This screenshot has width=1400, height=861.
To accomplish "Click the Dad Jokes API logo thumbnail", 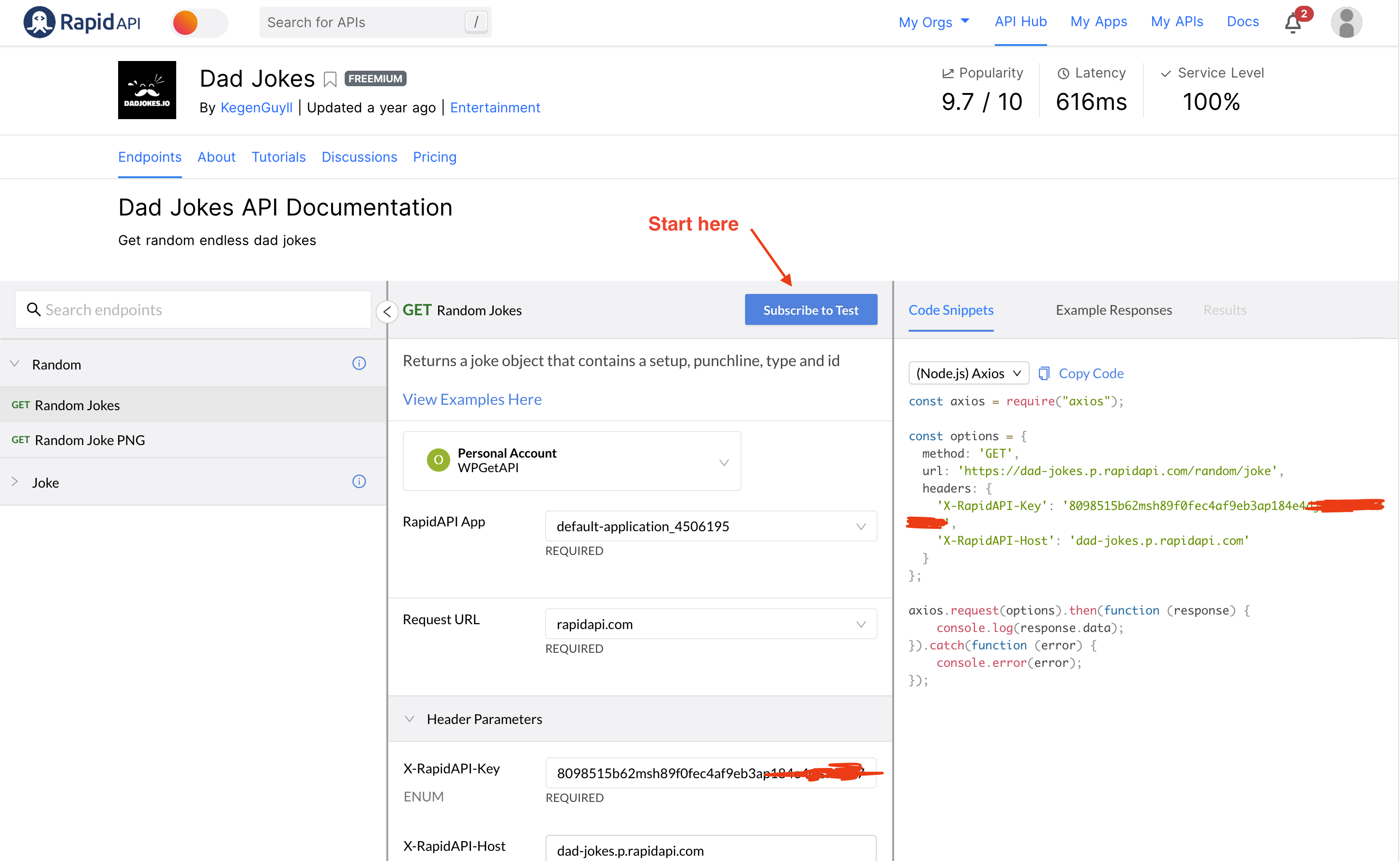I will pos(147,90).
